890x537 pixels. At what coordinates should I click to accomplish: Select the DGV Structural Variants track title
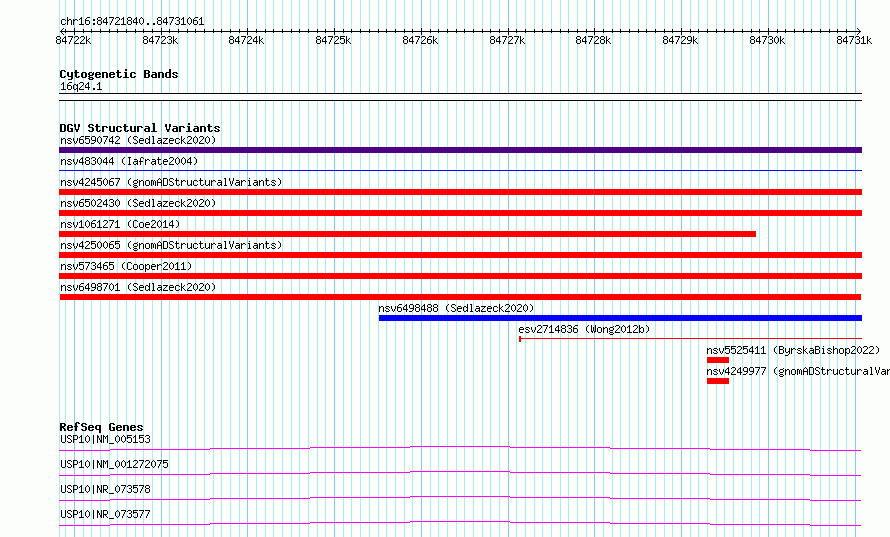(140, 128)
